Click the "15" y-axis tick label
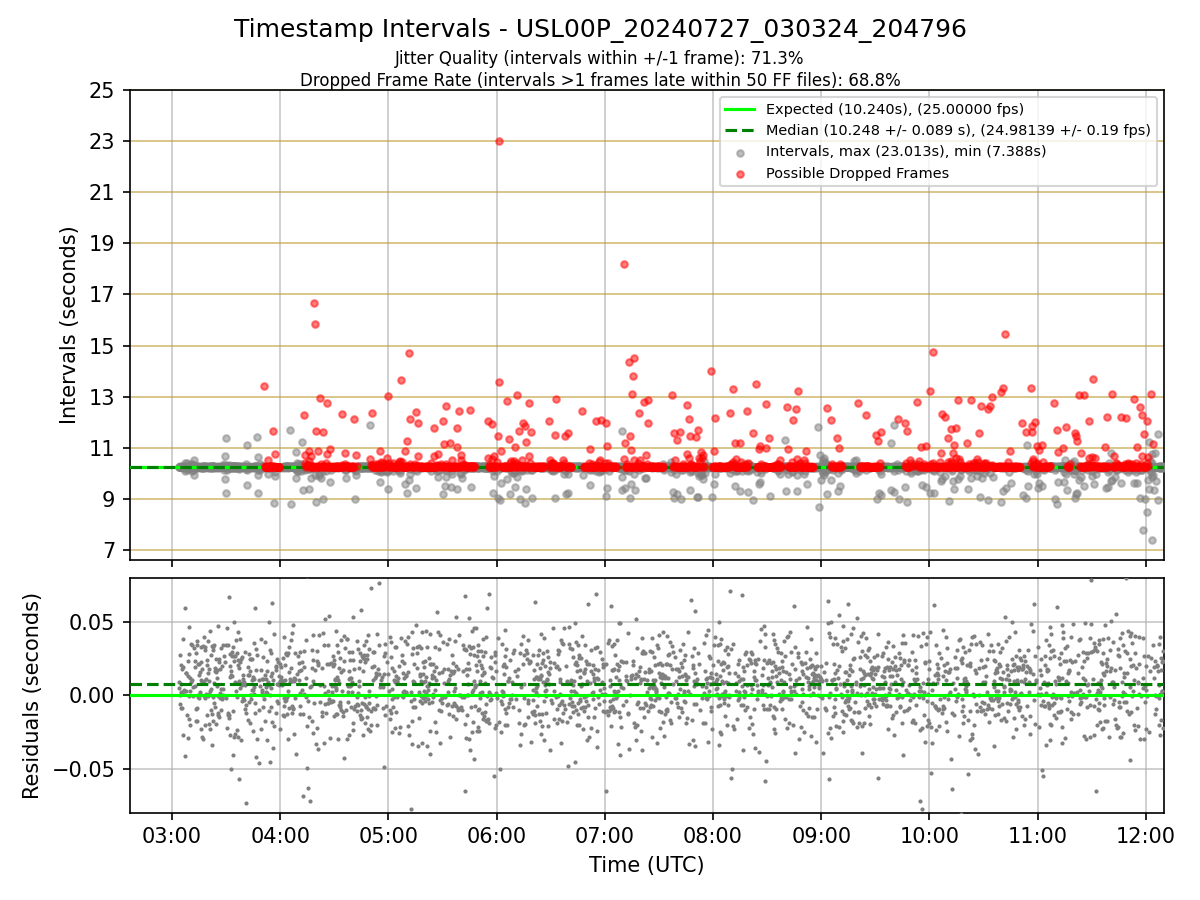The height and width of the screenshot is (900, 1200). pyautogui.click(x=103, y=346)
